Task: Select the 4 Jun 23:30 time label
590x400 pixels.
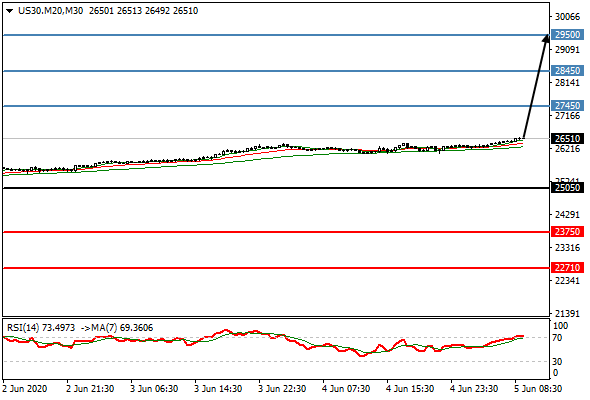Action: tap(474, 389)
